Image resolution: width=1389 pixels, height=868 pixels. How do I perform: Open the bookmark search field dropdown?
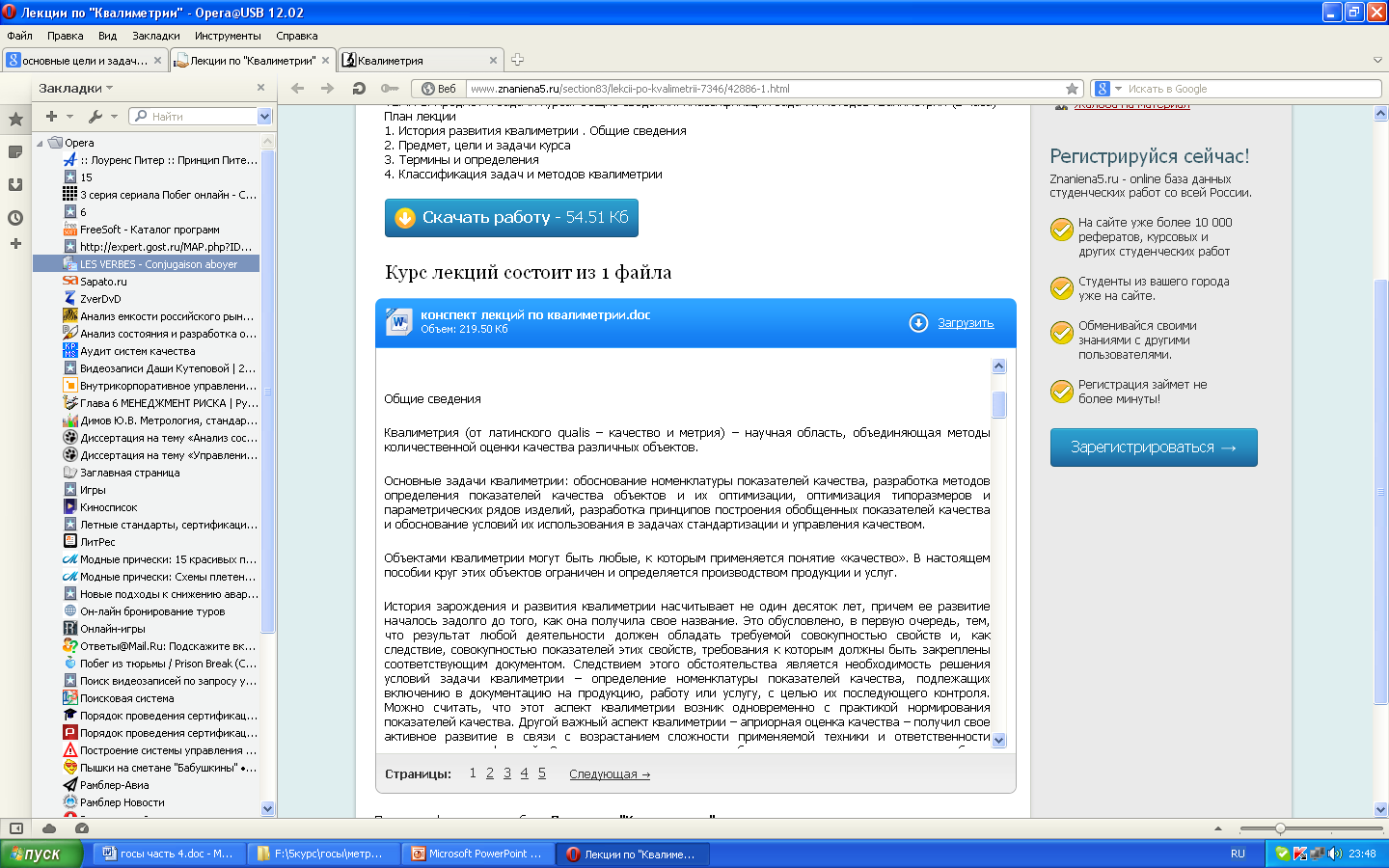[x=265, y=117]
